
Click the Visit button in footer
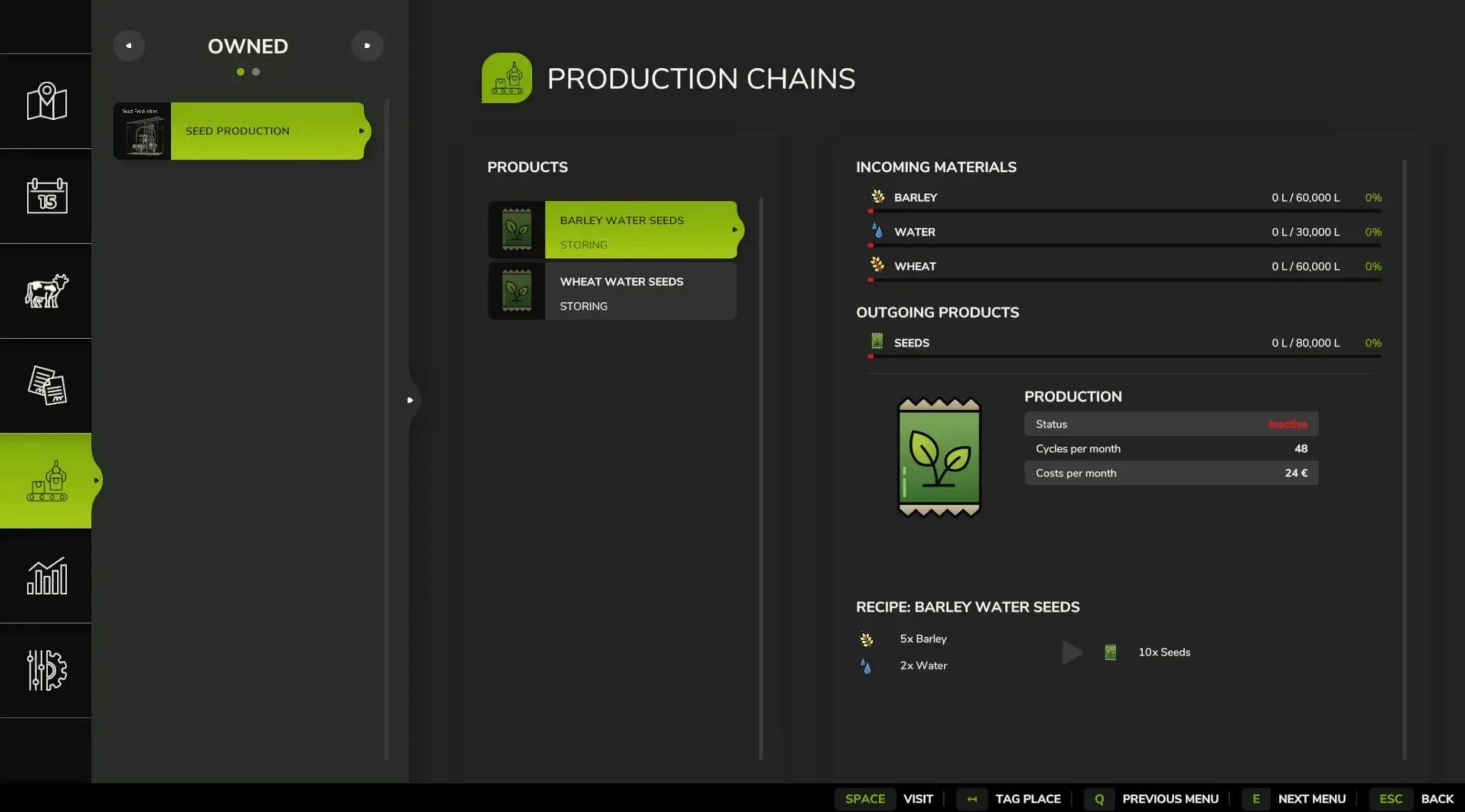(917, 798)
